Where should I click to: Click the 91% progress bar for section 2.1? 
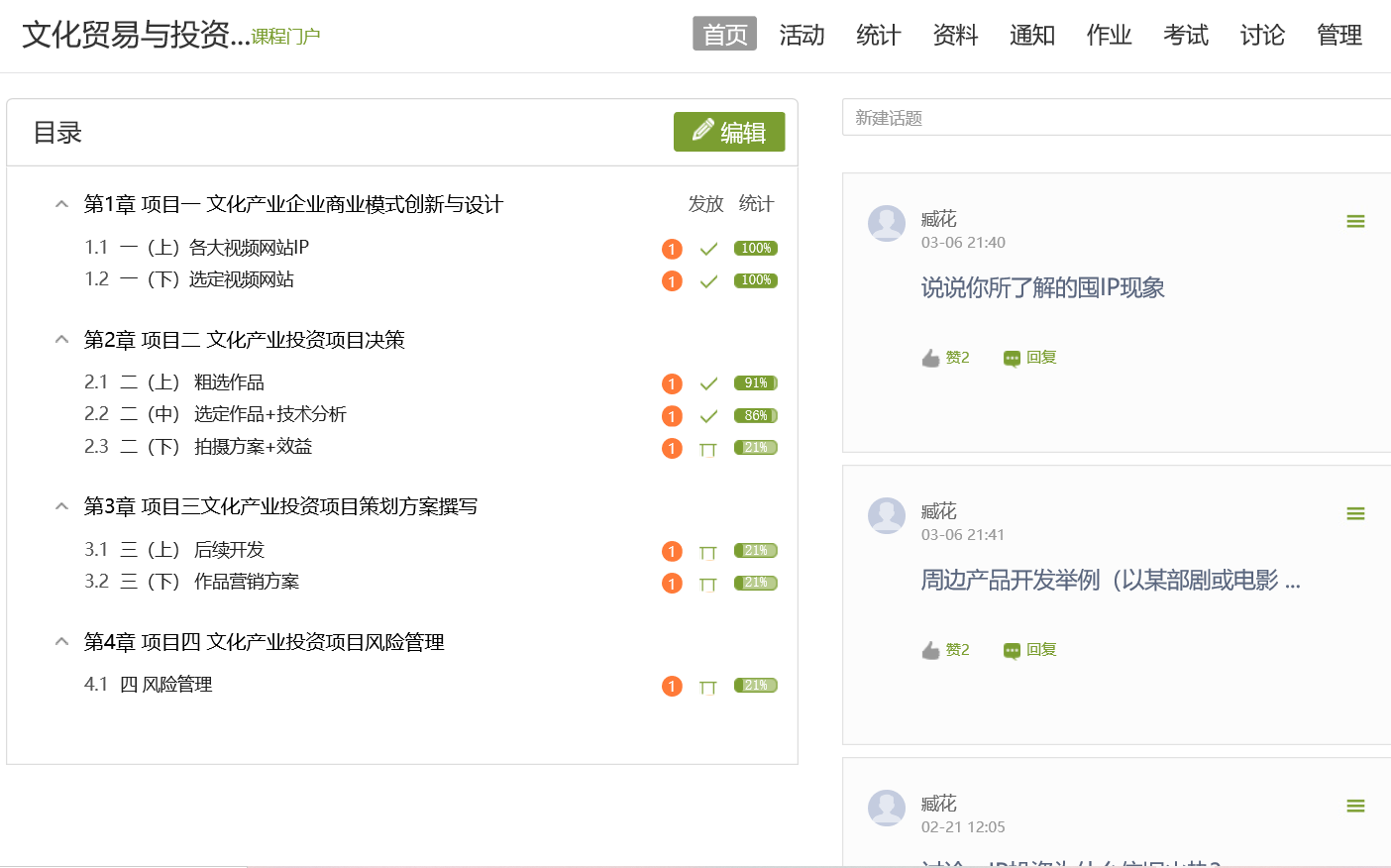755,383
